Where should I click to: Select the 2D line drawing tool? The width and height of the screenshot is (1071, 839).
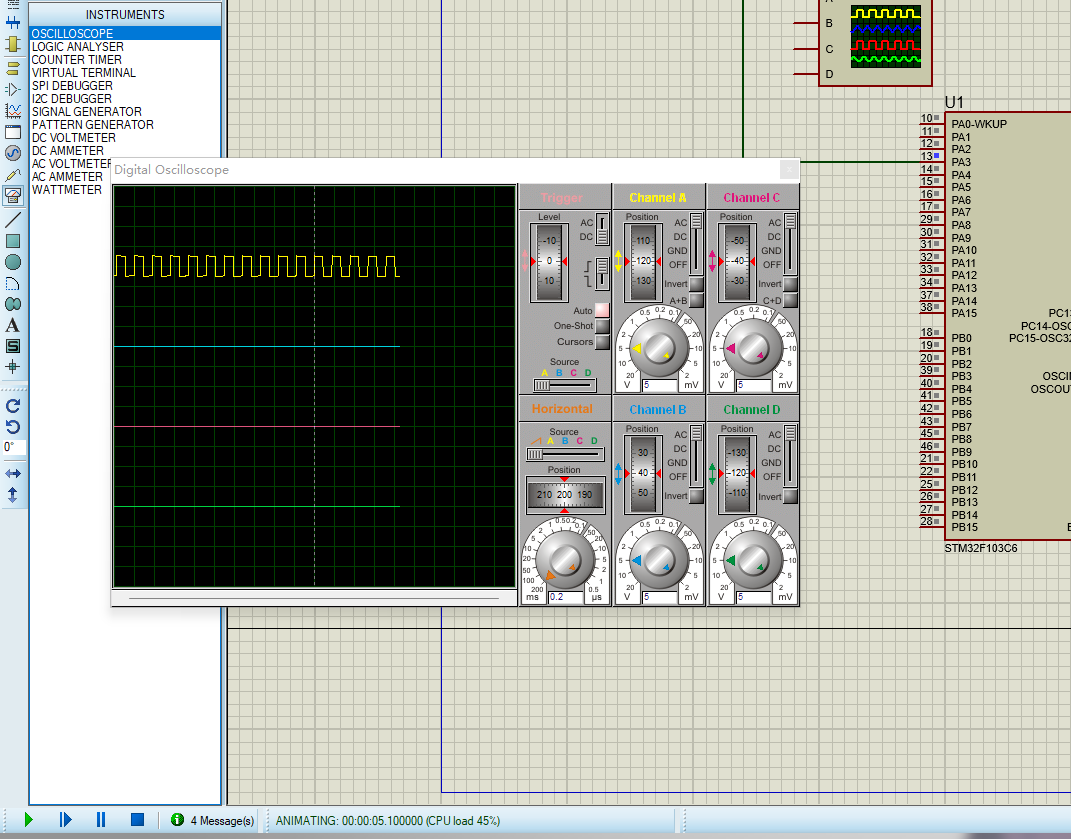click(13, 219)
